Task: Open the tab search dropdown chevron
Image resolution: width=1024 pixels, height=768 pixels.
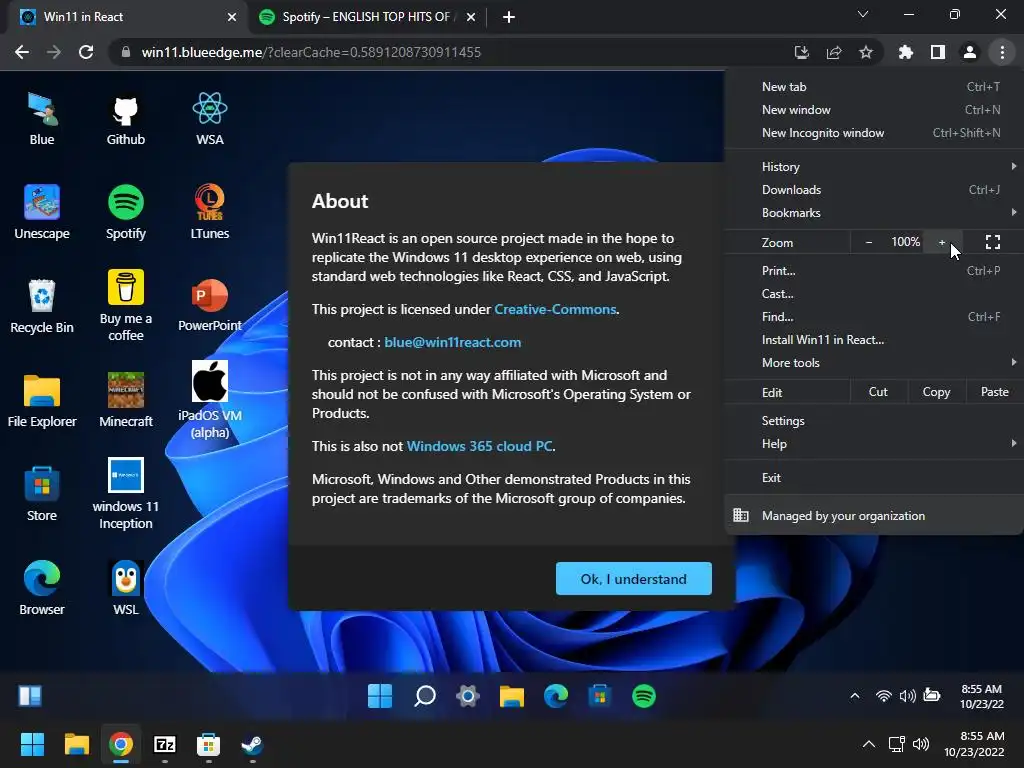Action: coord(863,14)
